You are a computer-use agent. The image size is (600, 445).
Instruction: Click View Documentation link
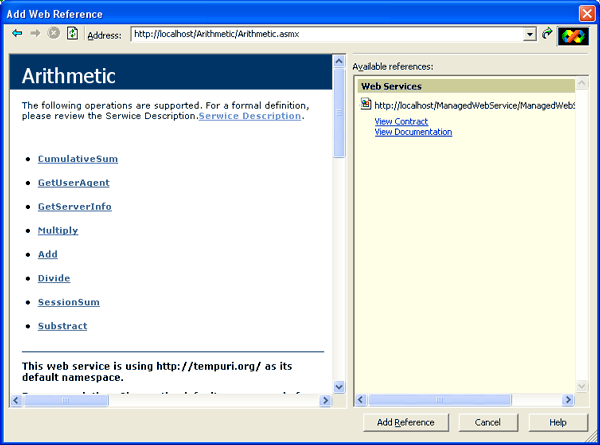pos(413,132)
